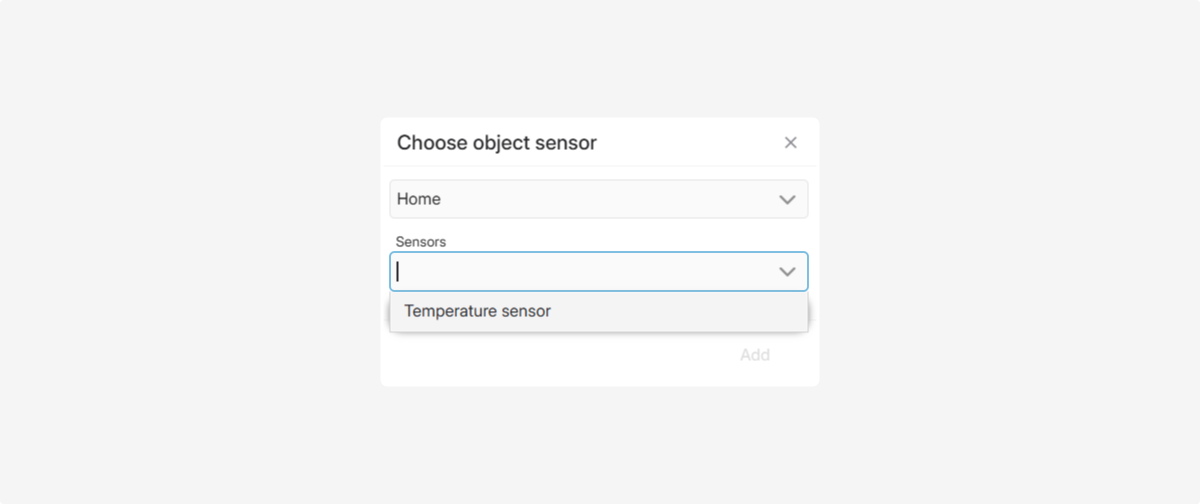The width and height of the screenshot is (1200, 504).
Task: Close the Choose object sensor dialog
Action: [x=790, y=143]
